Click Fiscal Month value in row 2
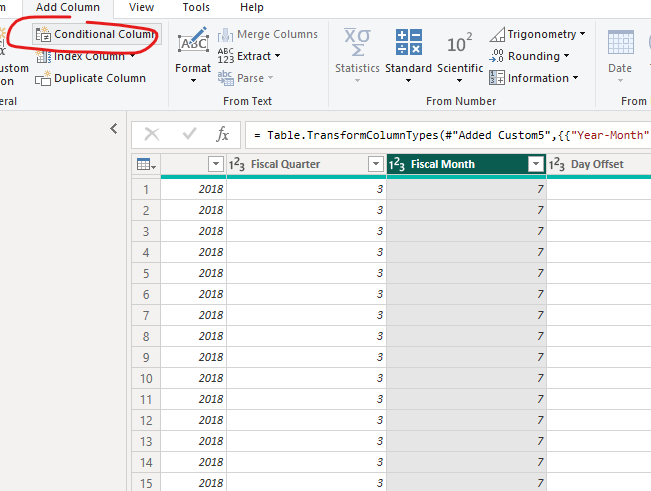The width and height of the screenshot is (651, 491). (466, 210)
